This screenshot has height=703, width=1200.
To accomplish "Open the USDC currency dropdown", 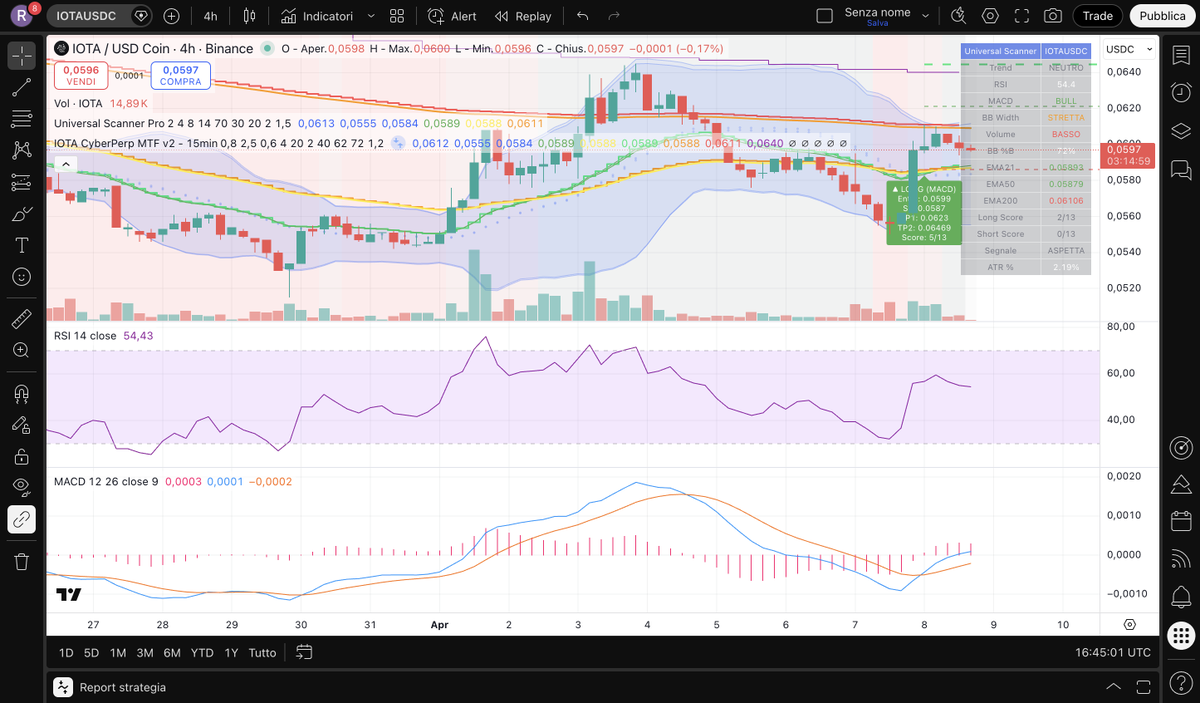I will tap(1130, 49).
